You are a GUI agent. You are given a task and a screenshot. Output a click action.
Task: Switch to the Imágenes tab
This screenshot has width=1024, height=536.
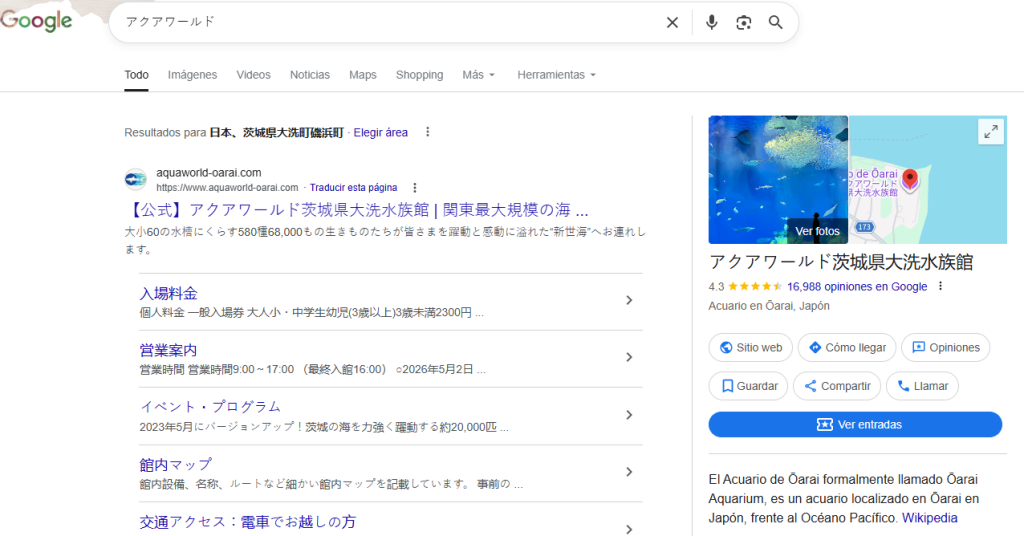tap(192, 75)
